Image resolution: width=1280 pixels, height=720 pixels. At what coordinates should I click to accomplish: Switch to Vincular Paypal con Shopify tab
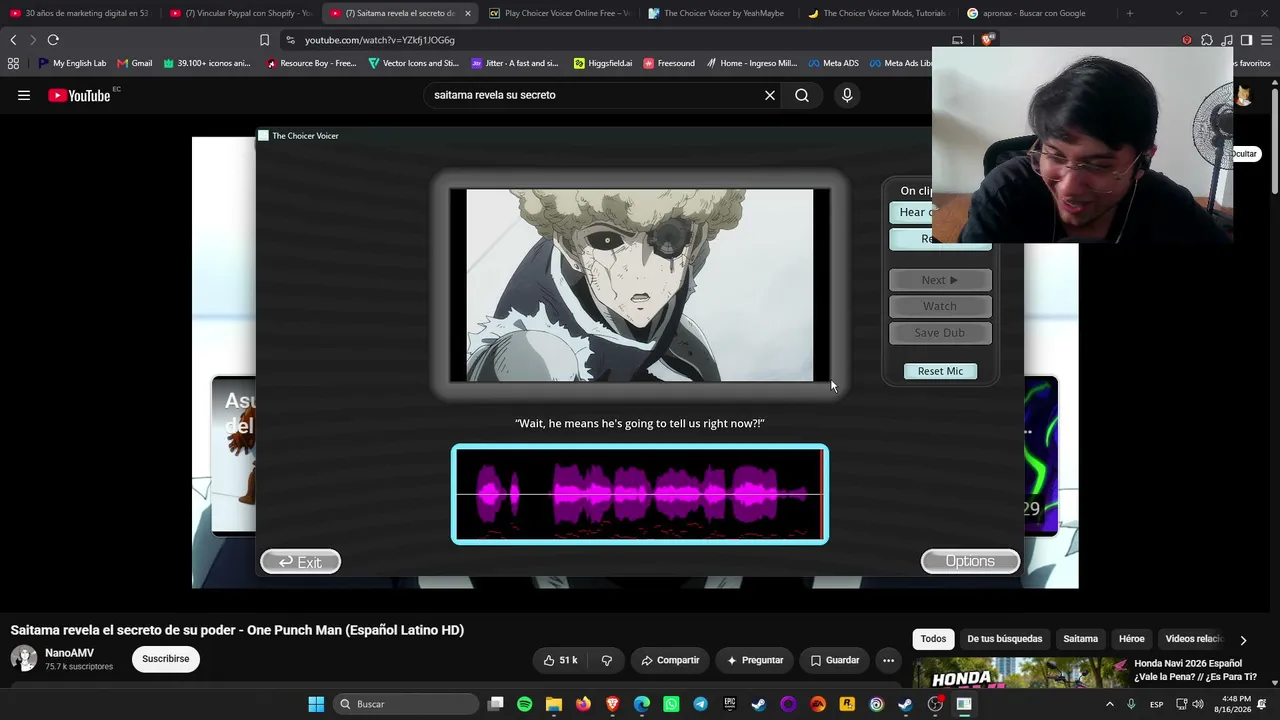240,13
